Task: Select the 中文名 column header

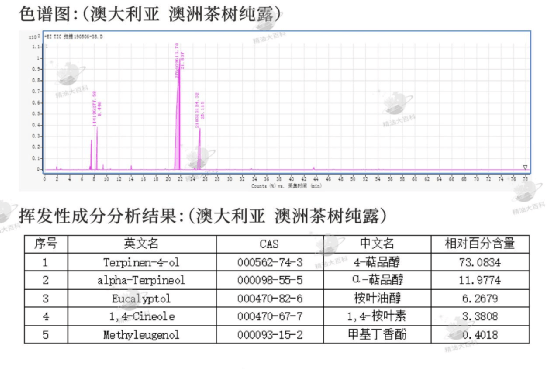Action: click(377, 243)
